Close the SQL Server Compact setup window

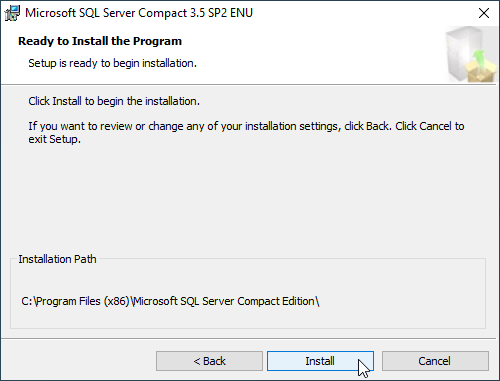click(484, 13)
